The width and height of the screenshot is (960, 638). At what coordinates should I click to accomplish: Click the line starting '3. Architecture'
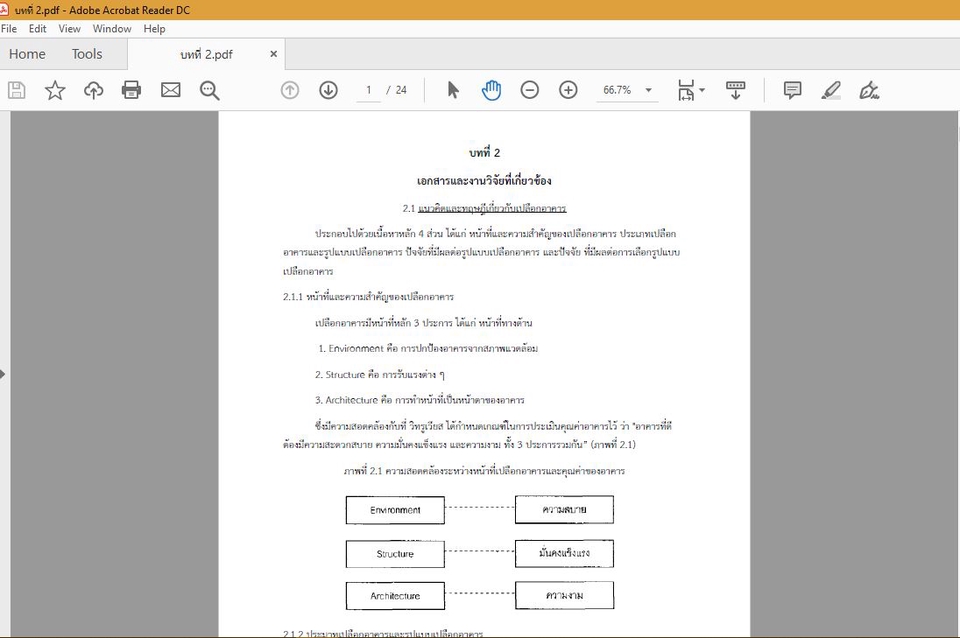(x=419, y=400)
